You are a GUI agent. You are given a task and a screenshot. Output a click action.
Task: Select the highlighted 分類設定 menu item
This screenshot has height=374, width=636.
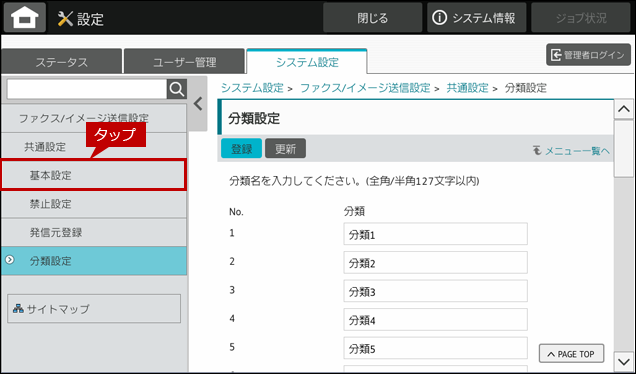[94, 261]
